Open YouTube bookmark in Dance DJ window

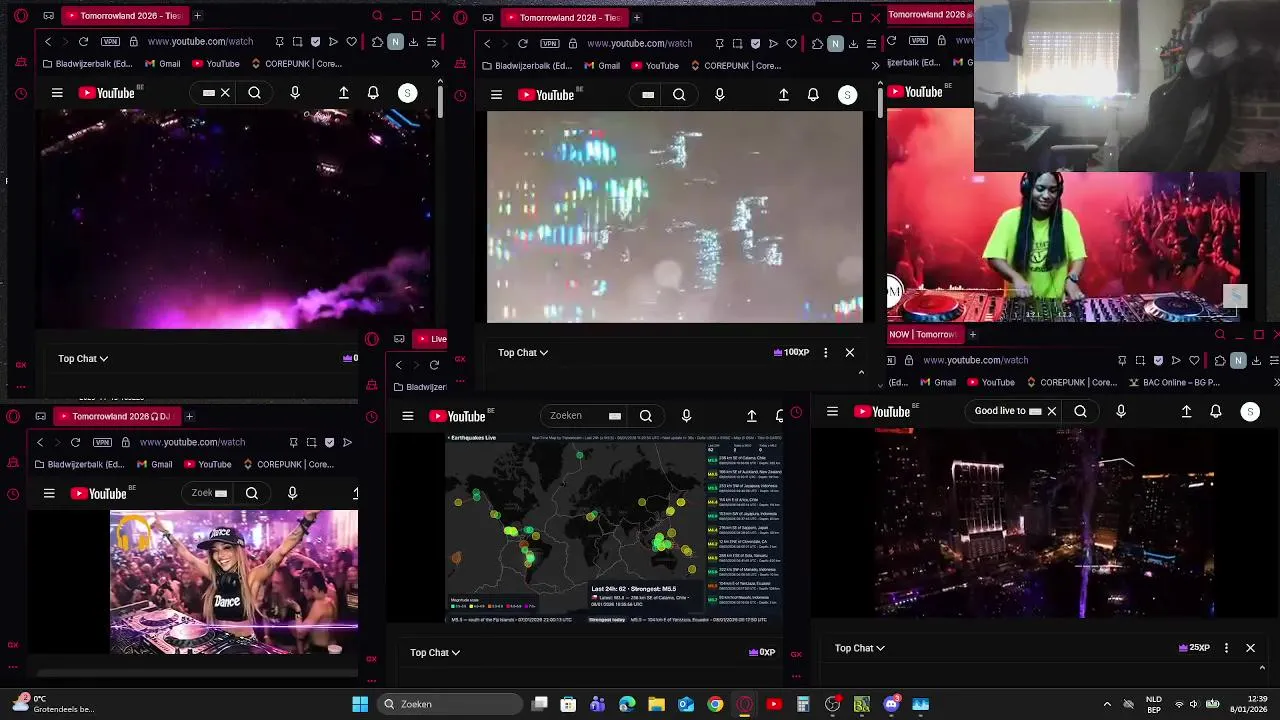(x=207, y=464)
